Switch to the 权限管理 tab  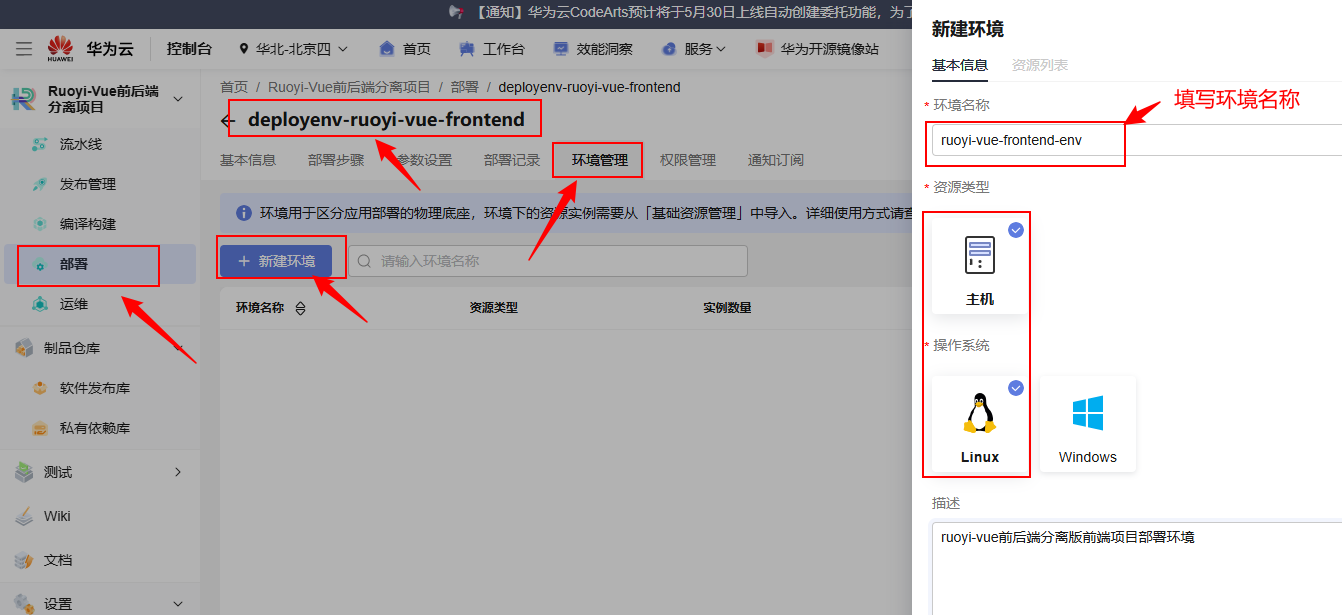click(x=688, y=160)
